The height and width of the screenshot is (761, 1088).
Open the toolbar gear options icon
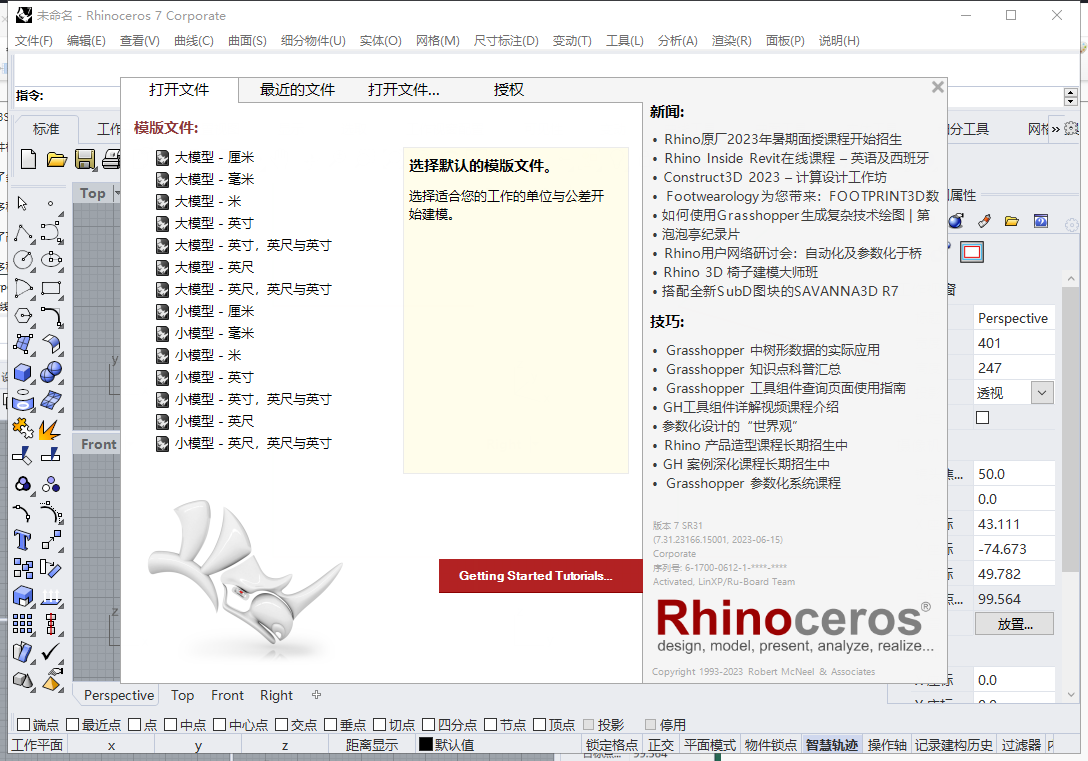(1071, 128)
